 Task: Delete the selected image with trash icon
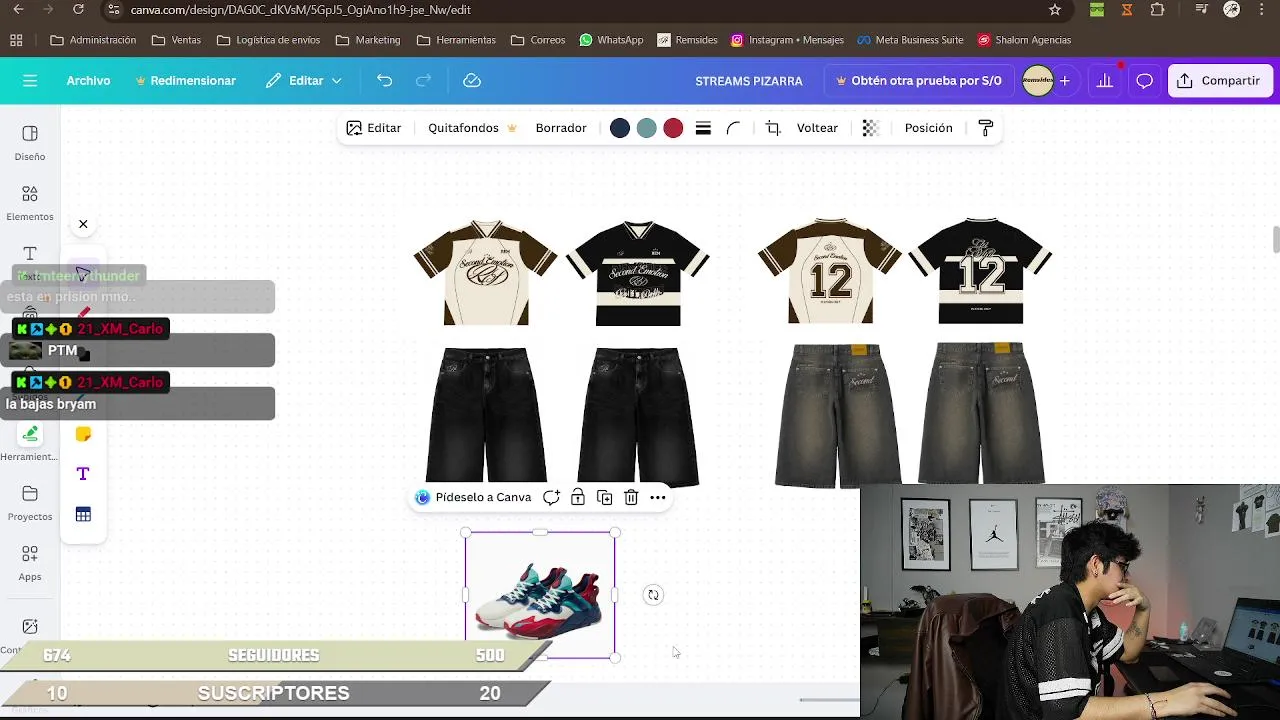(631, 497)
